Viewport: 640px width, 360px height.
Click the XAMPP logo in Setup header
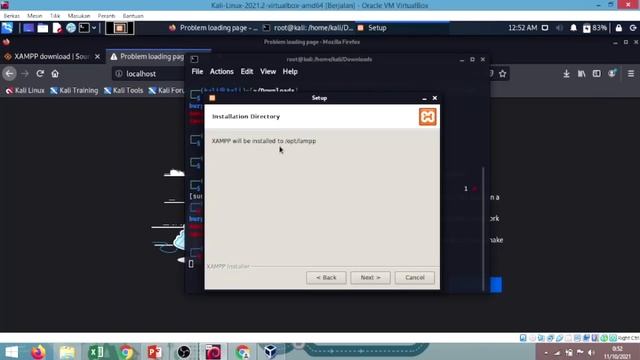427,117
